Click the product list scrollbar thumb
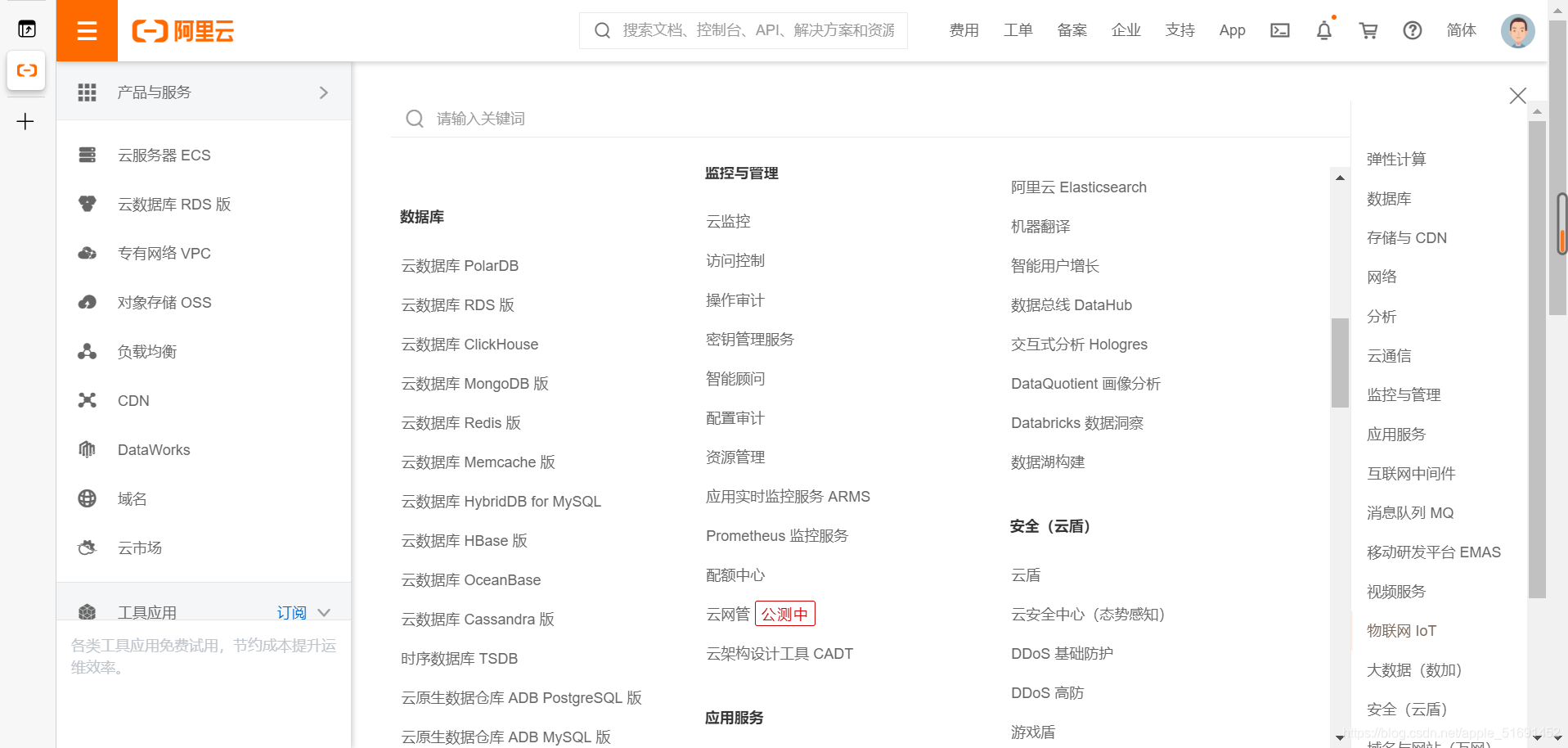 tap(1340, 363)
